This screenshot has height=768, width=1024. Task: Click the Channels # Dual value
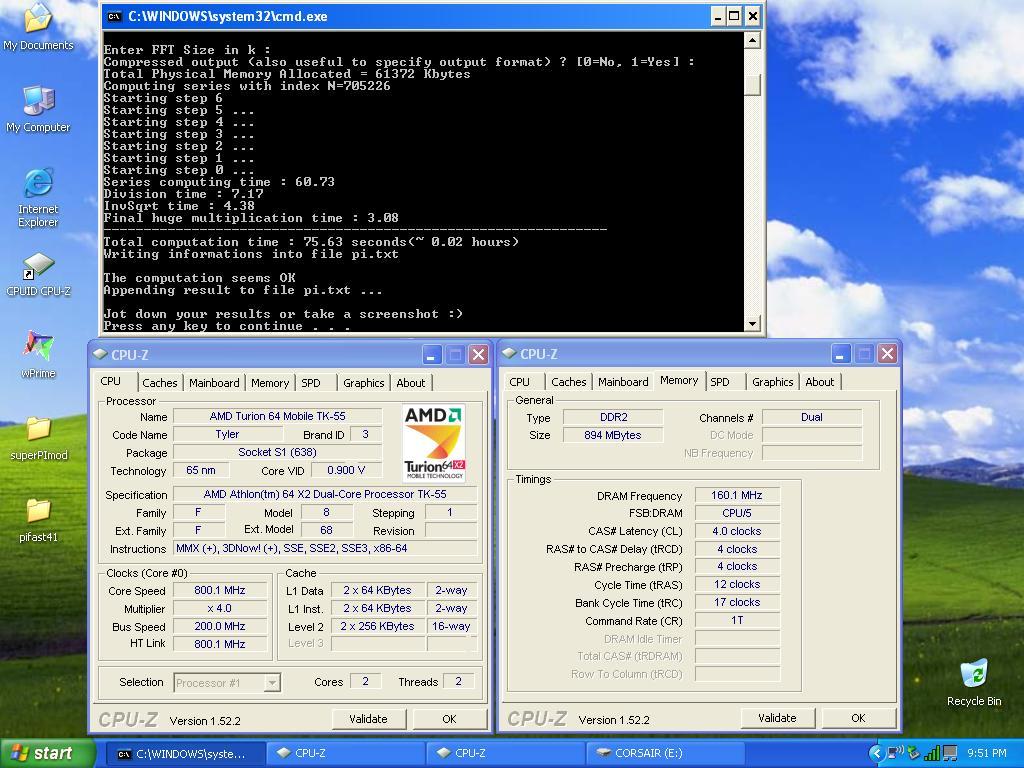tap(812, 417)
